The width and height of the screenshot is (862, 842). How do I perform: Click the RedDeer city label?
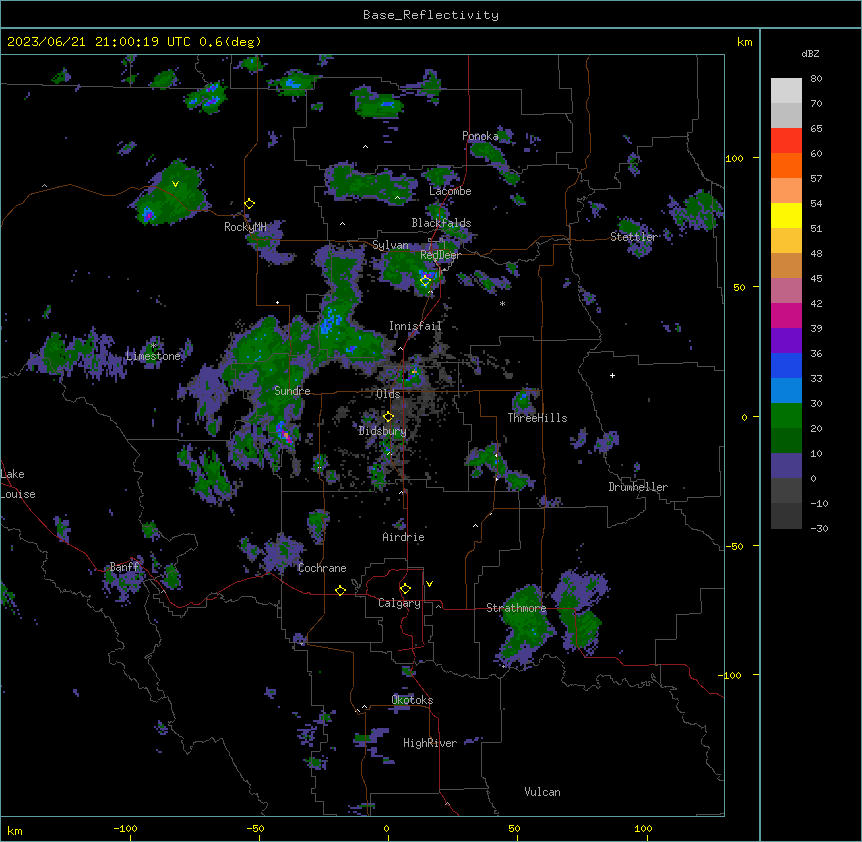coord(440,255)
